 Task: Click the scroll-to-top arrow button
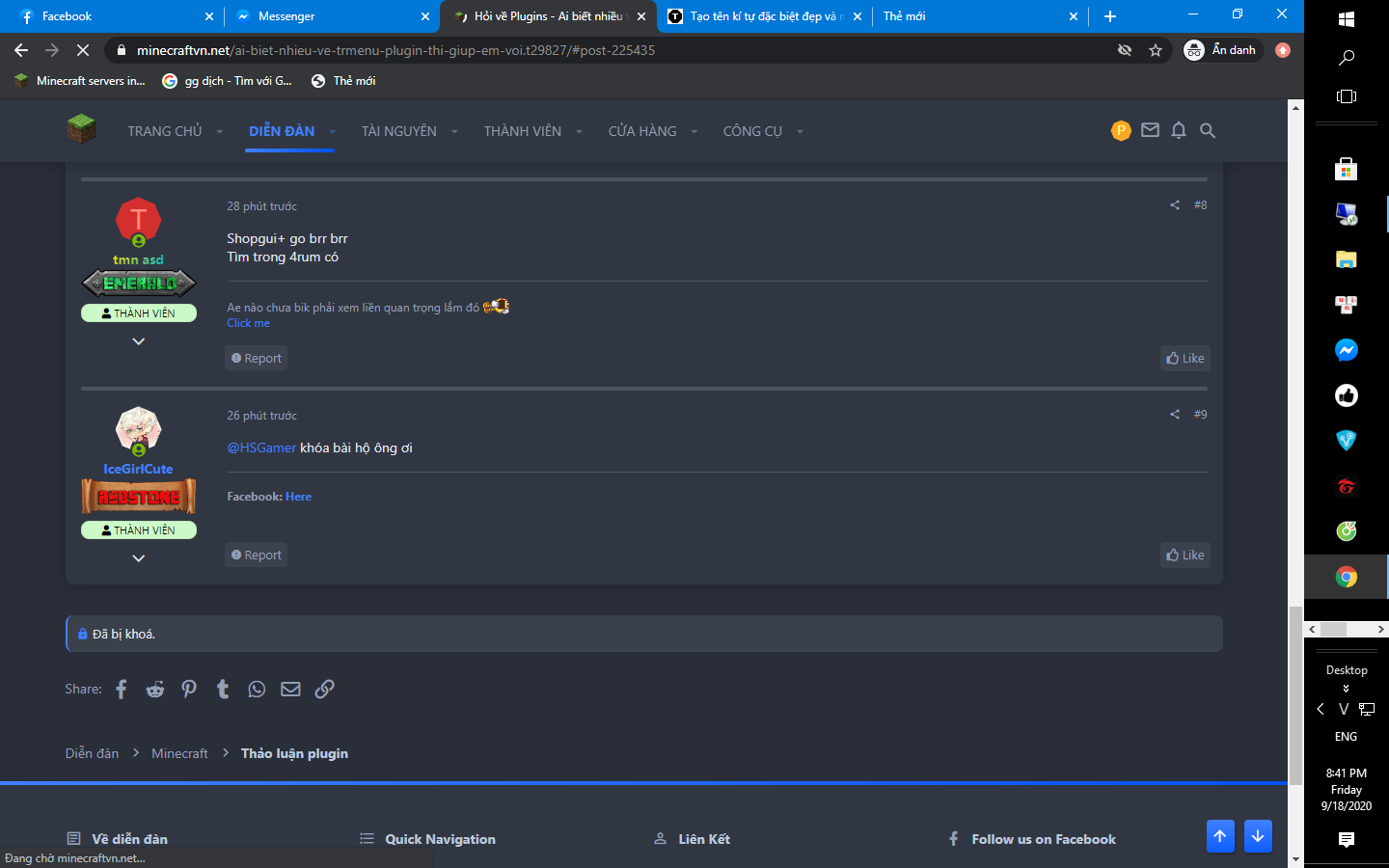pos(1220,836)
